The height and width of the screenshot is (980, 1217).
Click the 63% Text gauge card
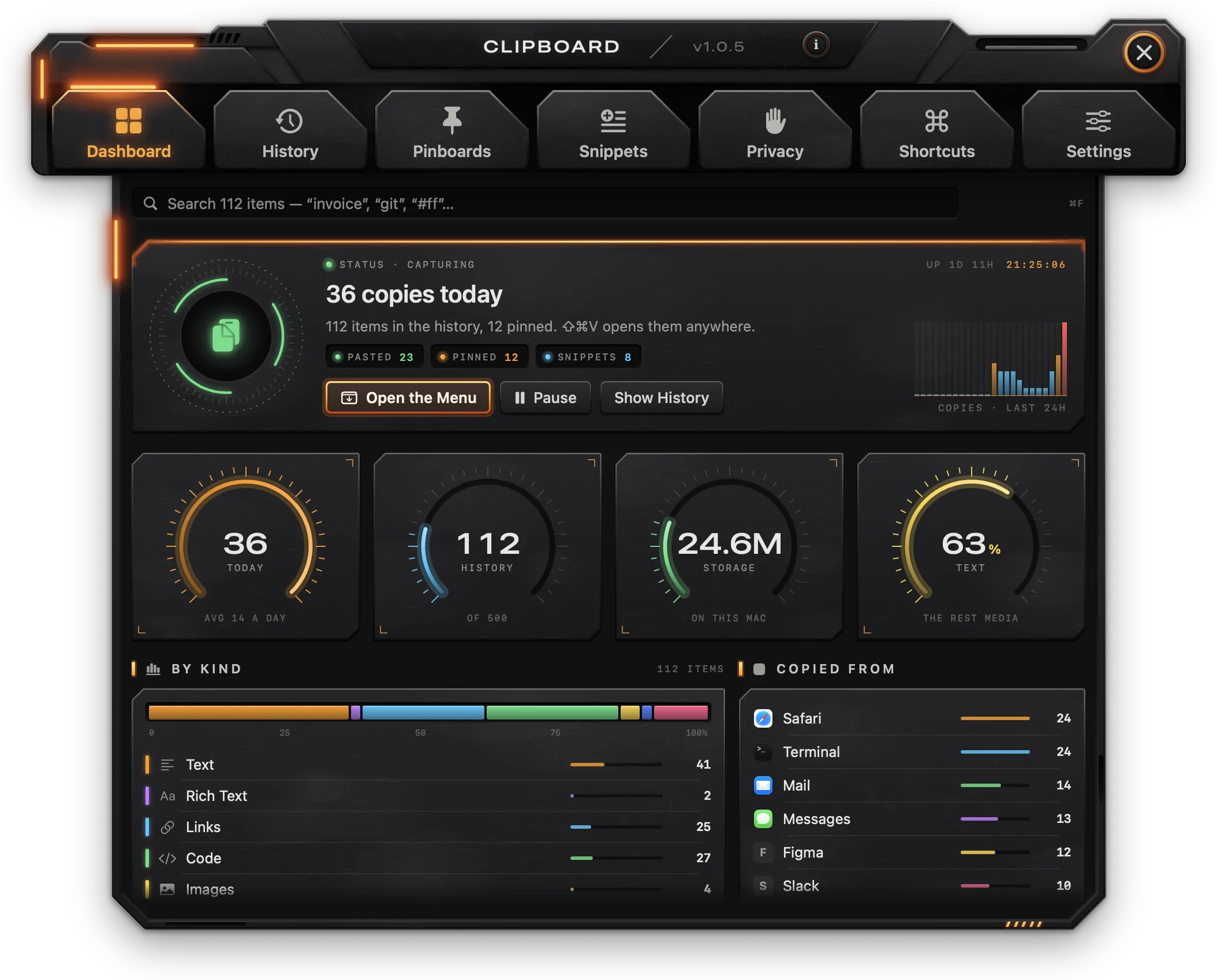tap(971, 547)
